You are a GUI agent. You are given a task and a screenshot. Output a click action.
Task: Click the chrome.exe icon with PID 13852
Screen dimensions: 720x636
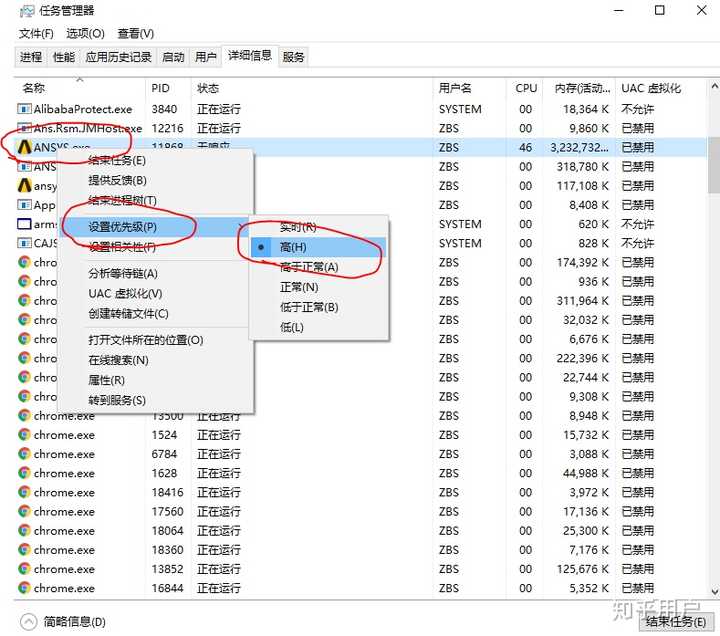point(24,569)
